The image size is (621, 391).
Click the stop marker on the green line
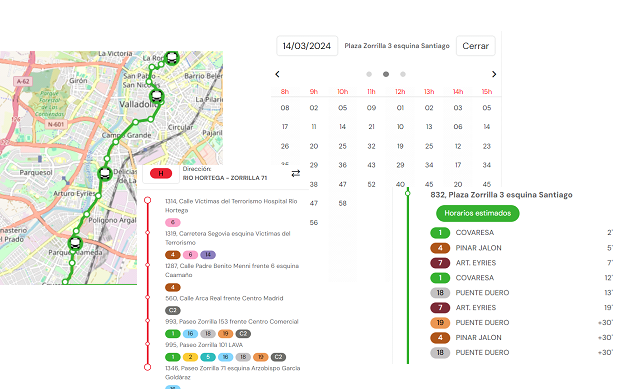(408, 193)
